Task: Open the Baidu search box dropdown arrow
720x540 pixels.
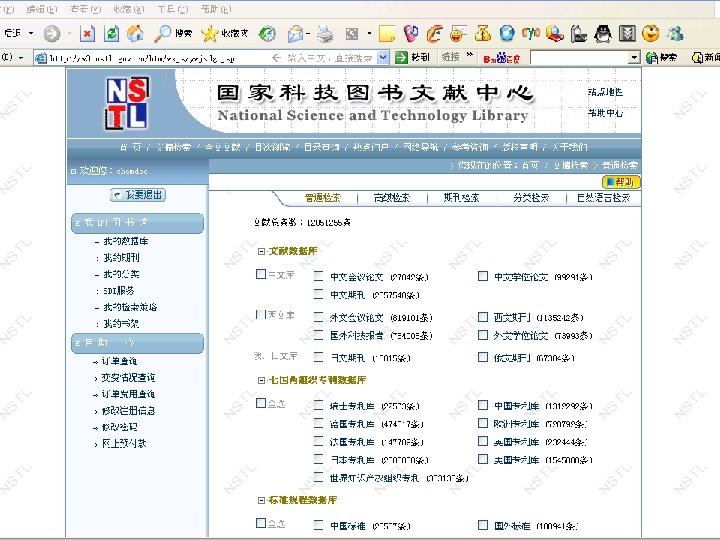Action: pyautogui.click(x=634, y=57)
